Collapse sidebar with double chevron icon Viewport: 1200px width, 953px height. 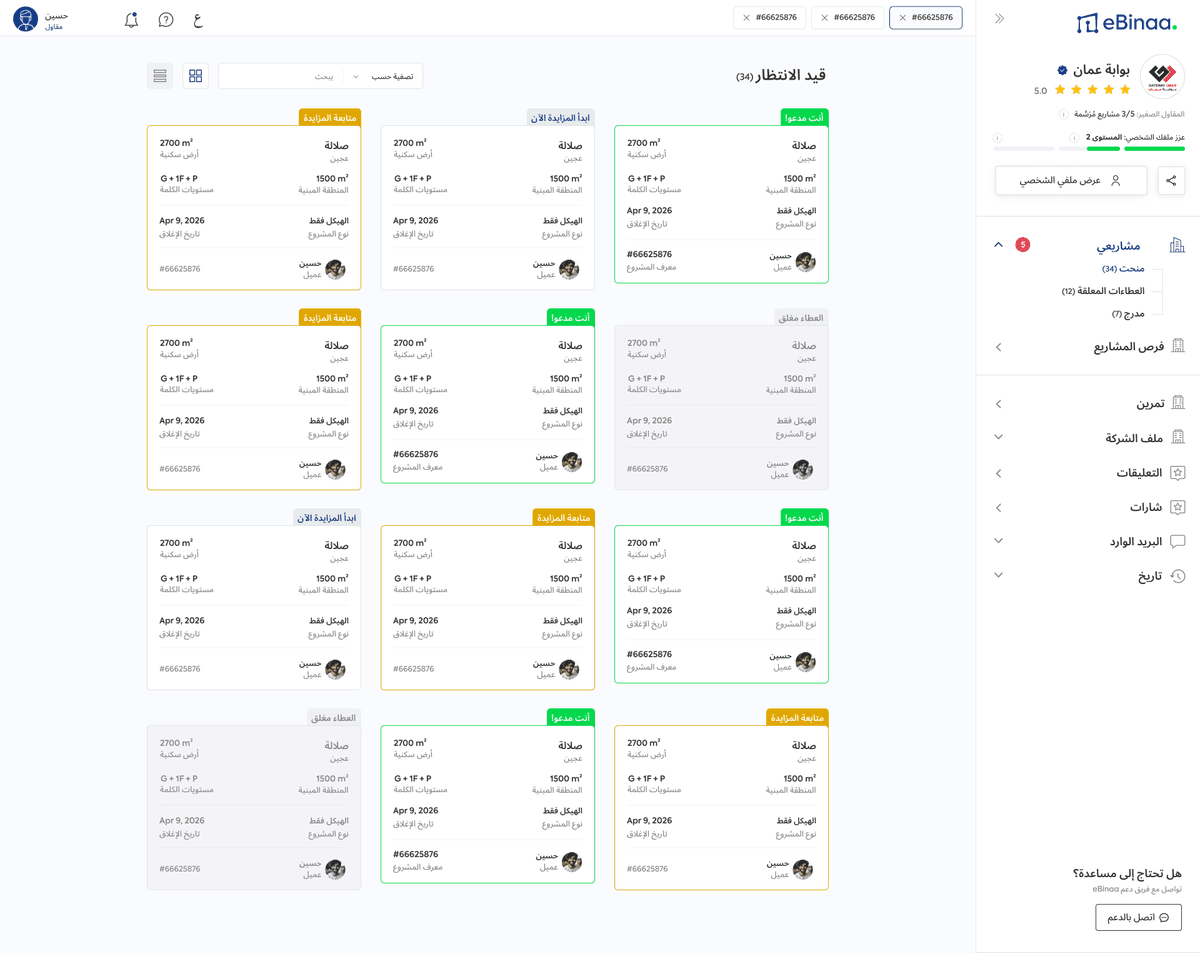pos(999,19)
